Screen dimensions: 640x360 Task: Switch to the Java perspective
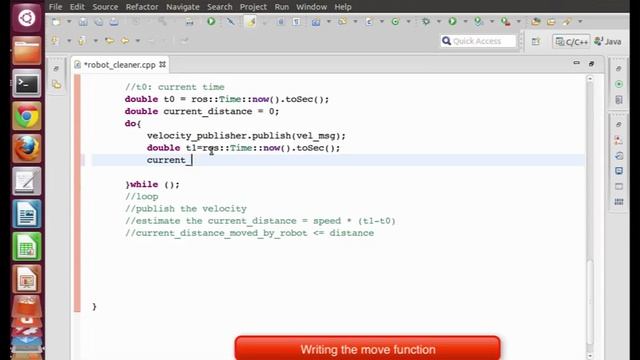pyautogui.click(x=608, y=42)
